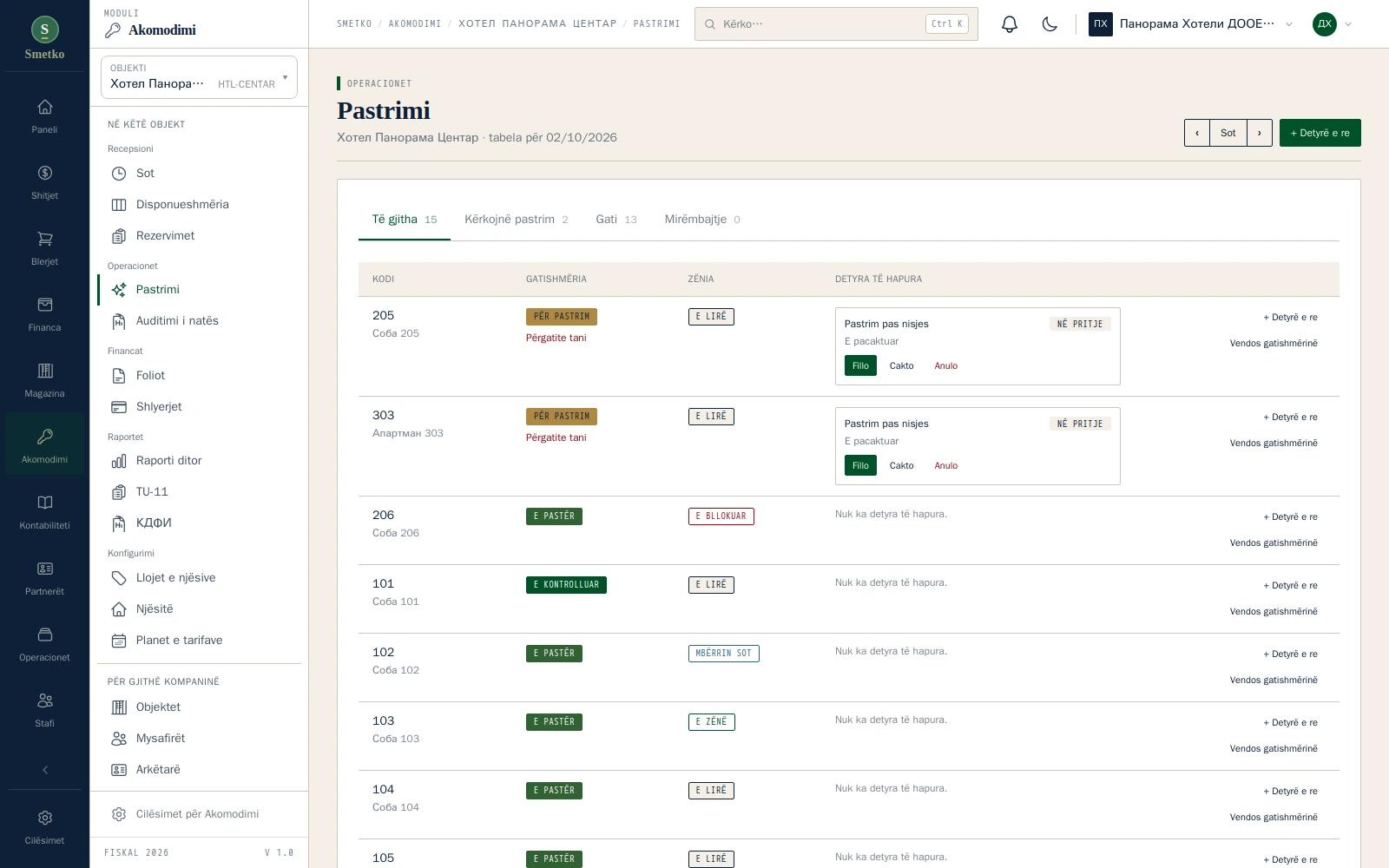
Task: Go to next day arrow
Action: point(1260,133)
